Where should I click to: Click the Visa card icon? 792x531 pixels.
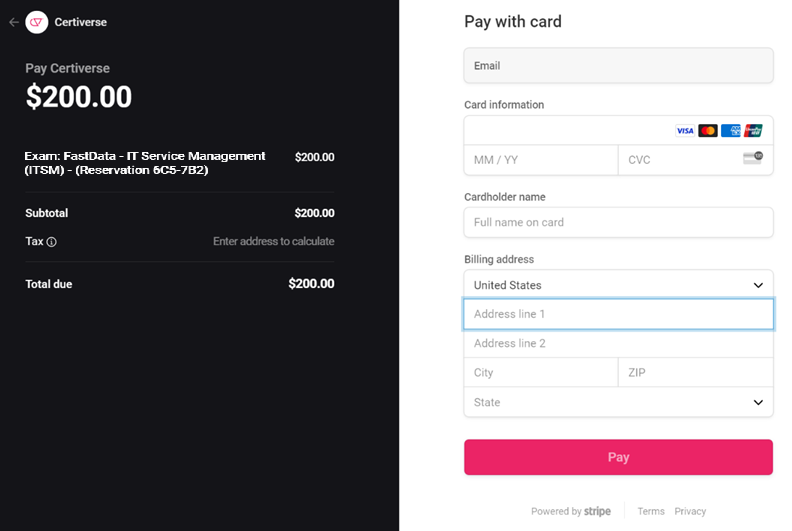coord(685,131)
